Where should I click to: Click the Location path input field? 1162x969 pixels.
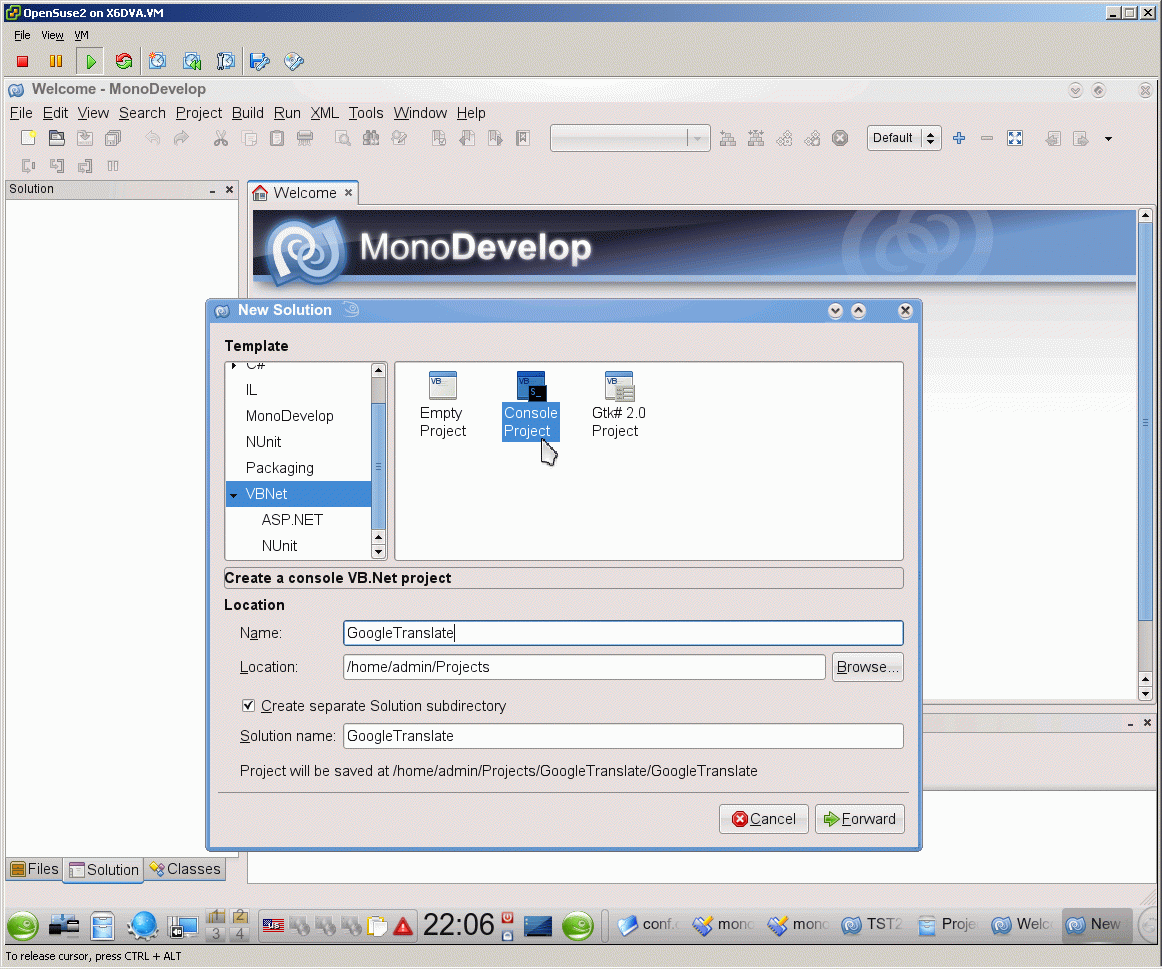pos(584,667)
